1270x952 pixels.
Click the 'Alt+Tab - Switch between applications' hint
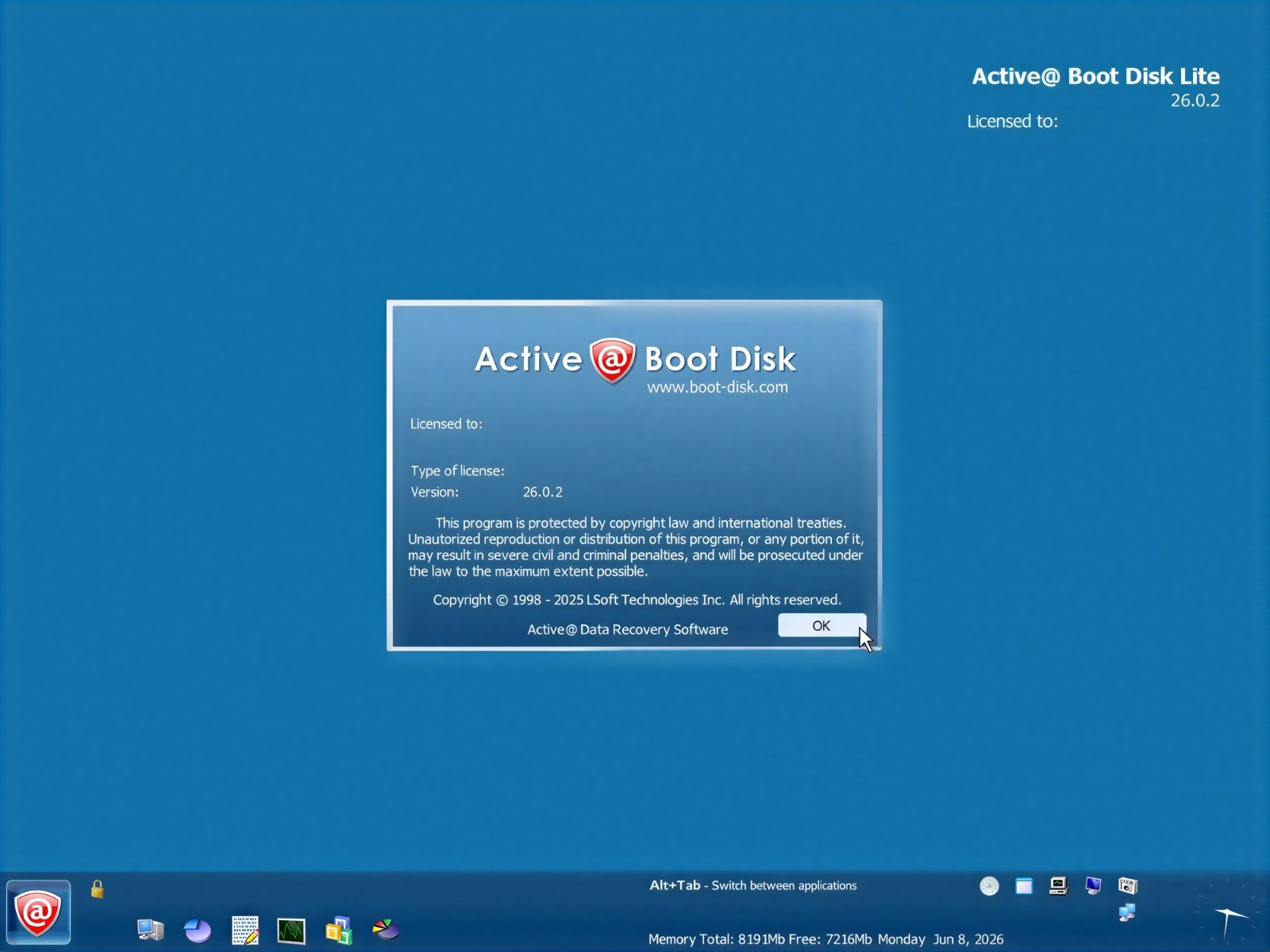(753, 885)
